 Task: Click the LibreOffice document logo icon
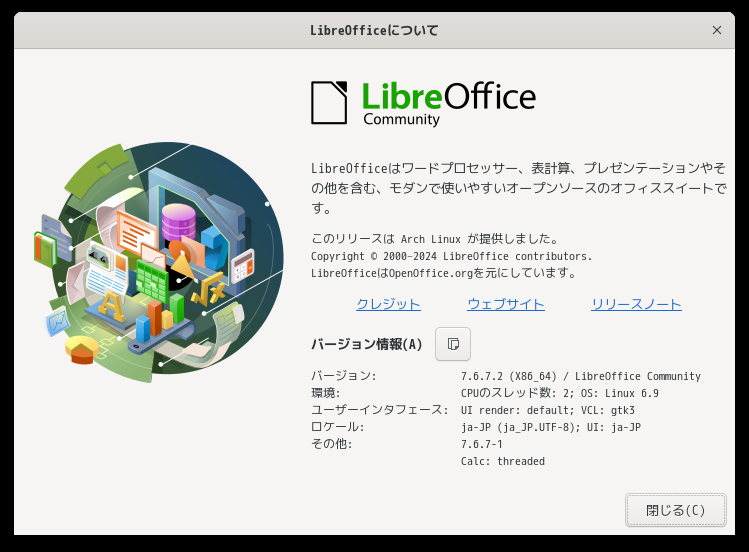(329, 103)
